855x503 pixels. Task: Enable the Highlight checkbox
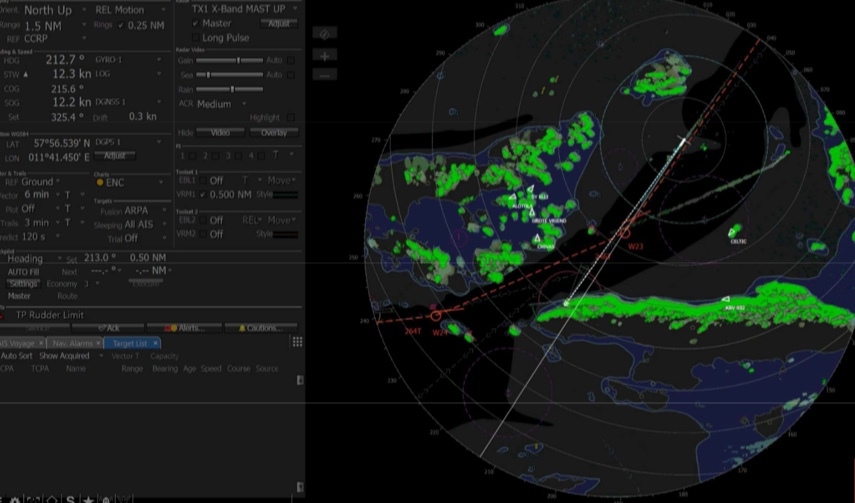tap(291, 118)
